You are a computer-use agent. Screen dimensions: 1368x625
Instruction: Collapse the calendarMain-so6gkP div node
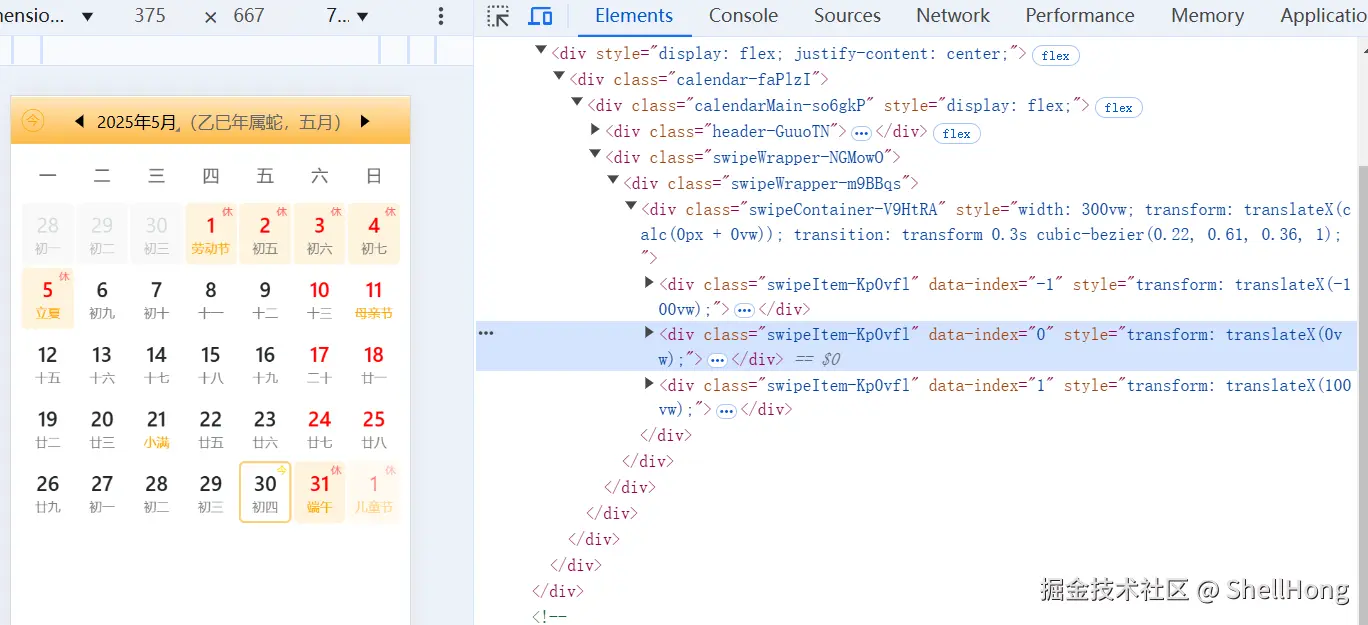(577, 102)
